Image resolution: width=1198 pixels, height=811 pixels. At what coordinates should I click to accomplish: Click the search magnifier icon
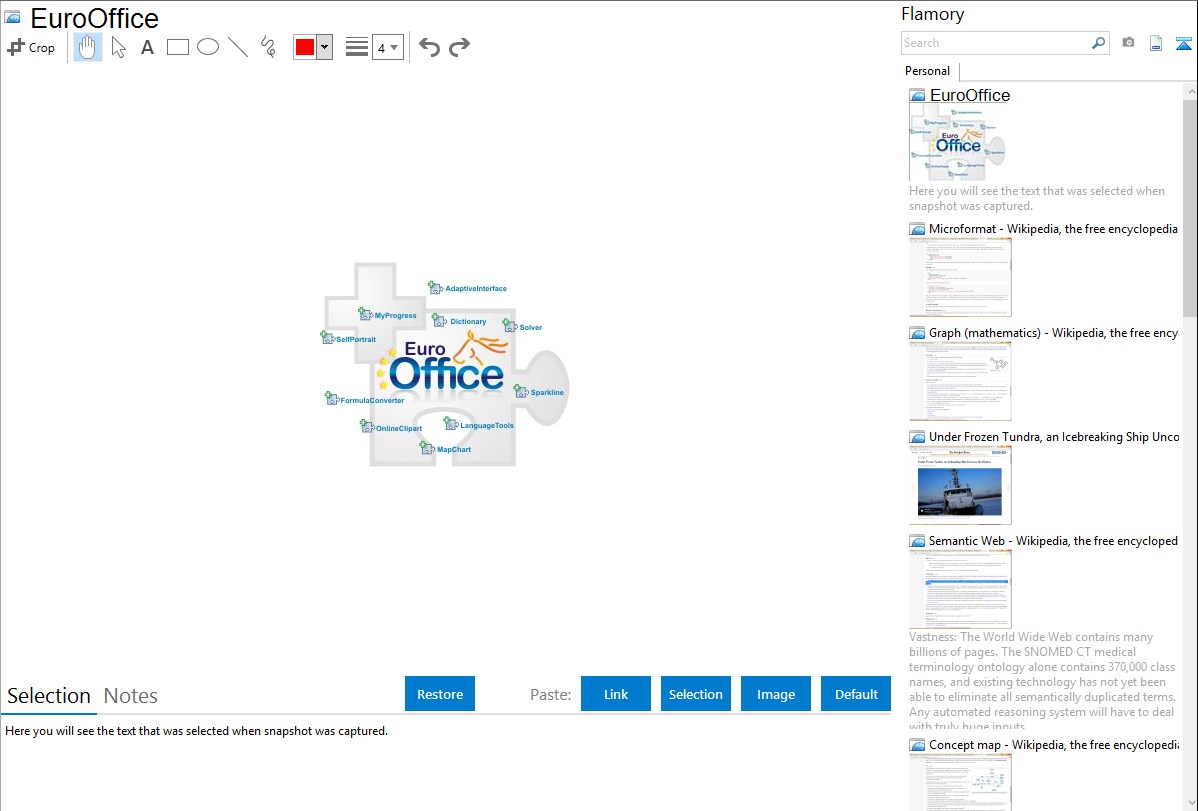click(x=1099, y=43)
